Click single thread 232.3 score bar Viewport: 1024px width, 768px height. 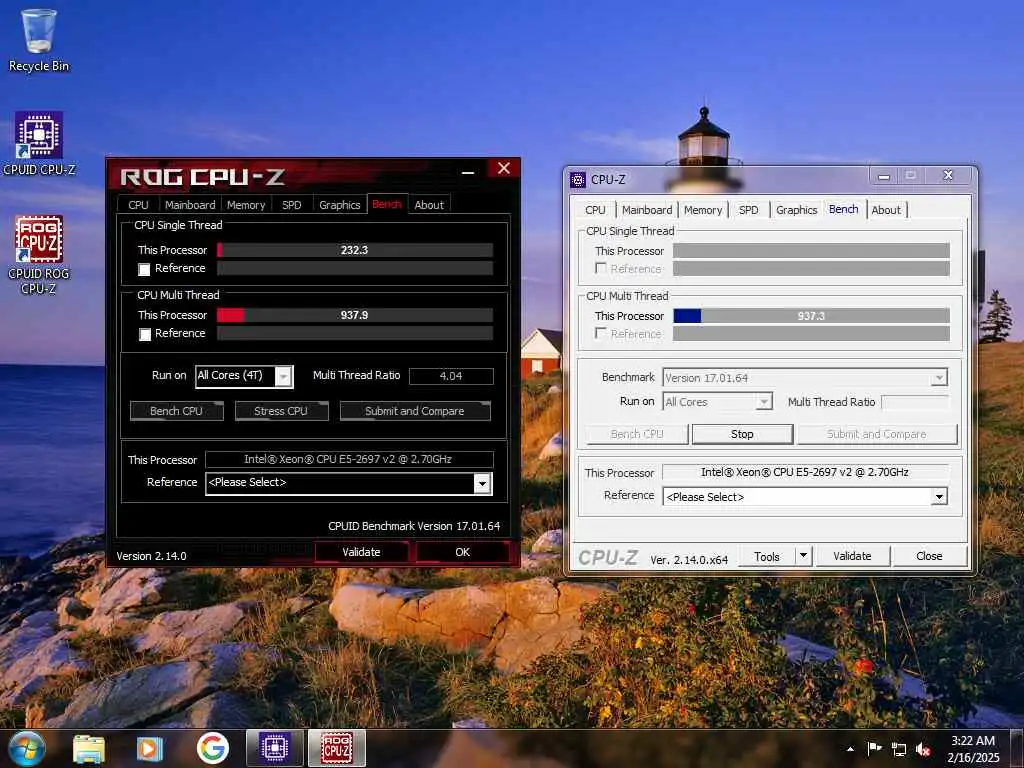coord(355,250)
